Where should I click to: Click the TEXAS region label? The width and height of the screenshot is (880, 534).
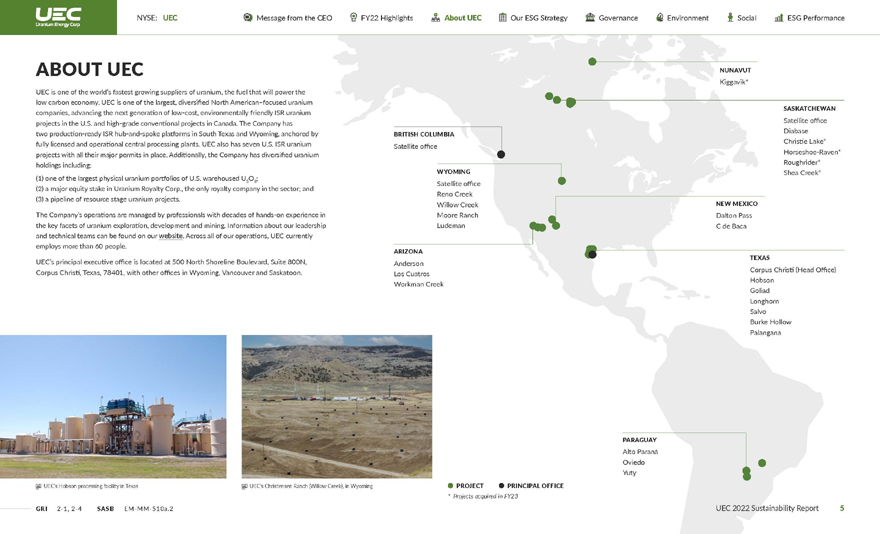coord(760,258)
